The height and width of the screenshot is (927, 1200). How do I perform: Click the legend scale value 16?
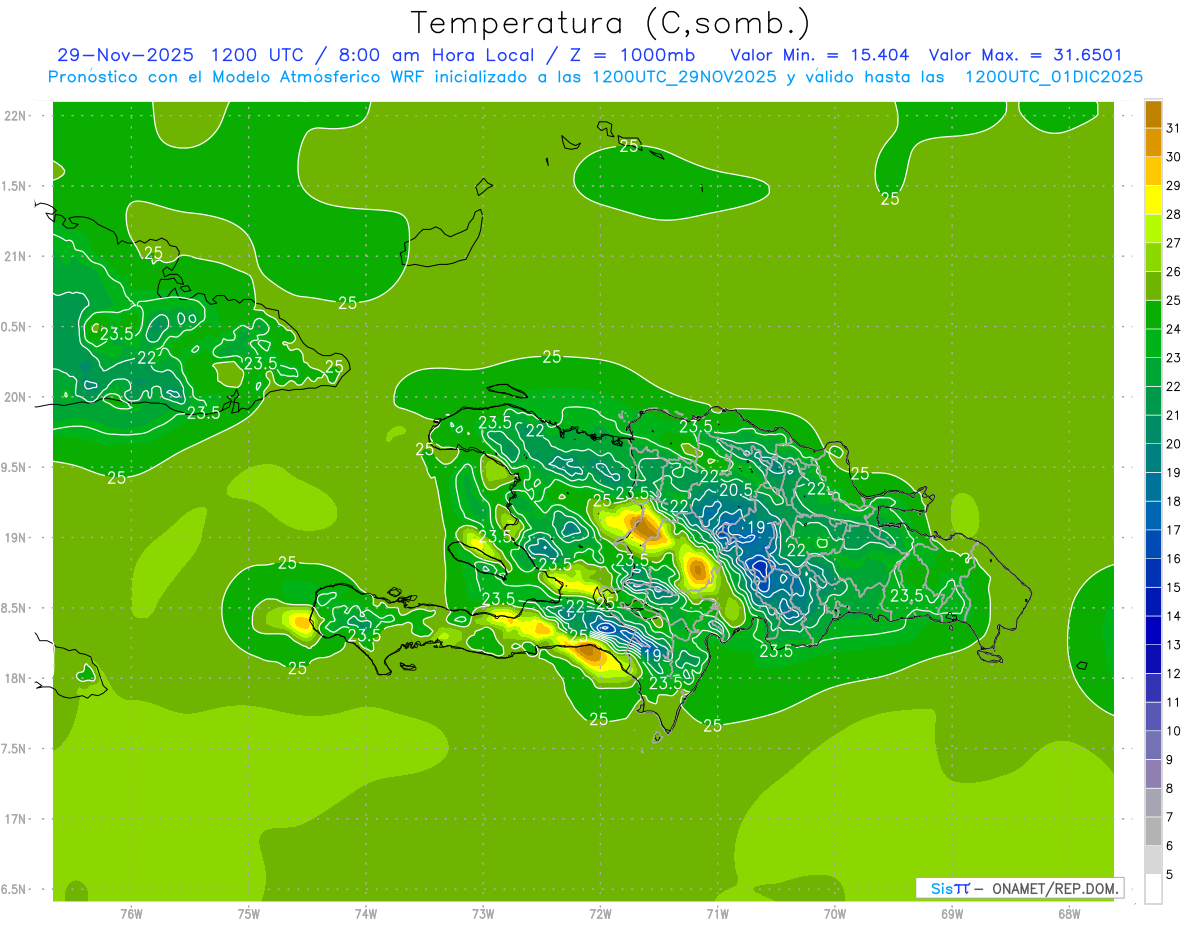click(1174, 559)
